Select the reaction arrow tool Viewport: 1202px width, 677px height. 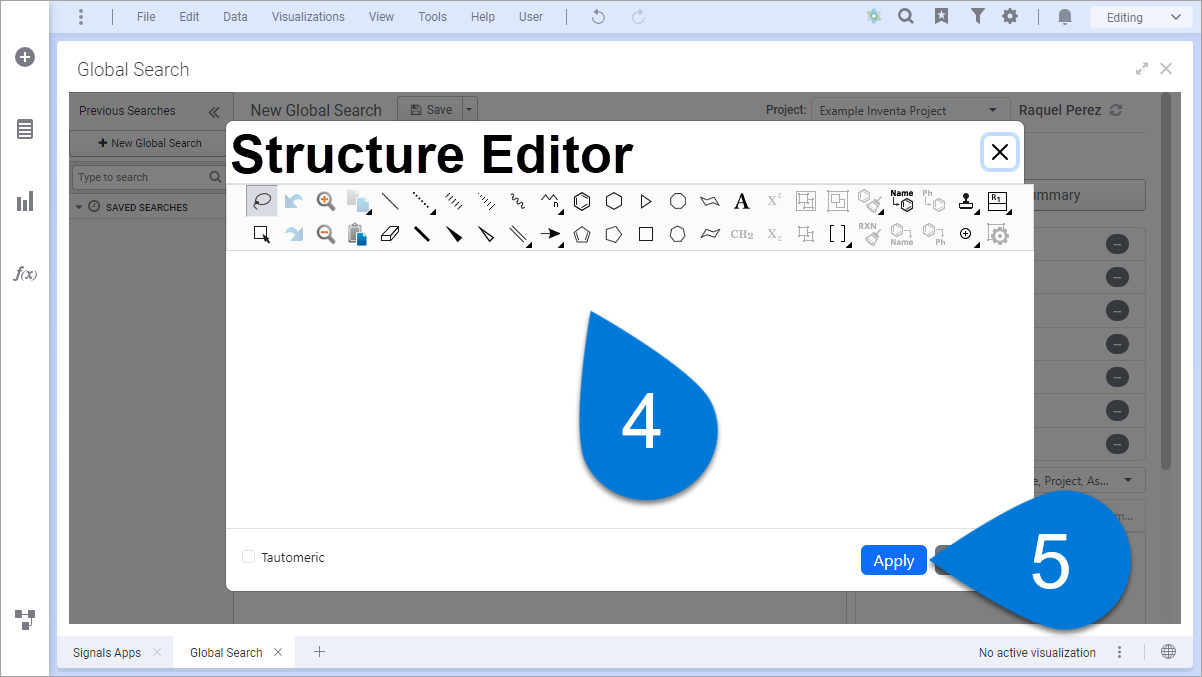pos(550,234)
